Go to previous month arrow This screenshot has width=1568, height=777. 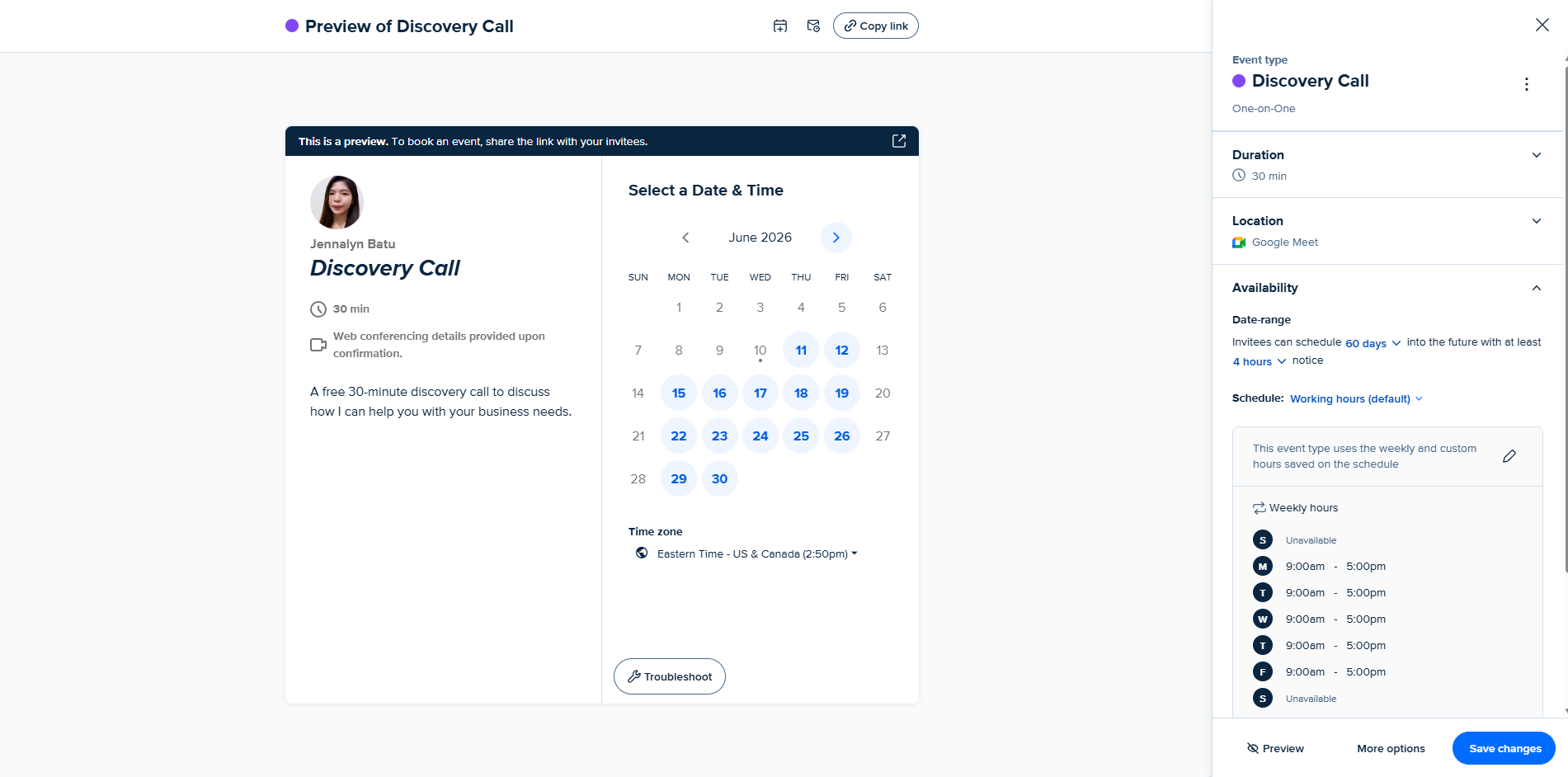click(x=685, y=238)
